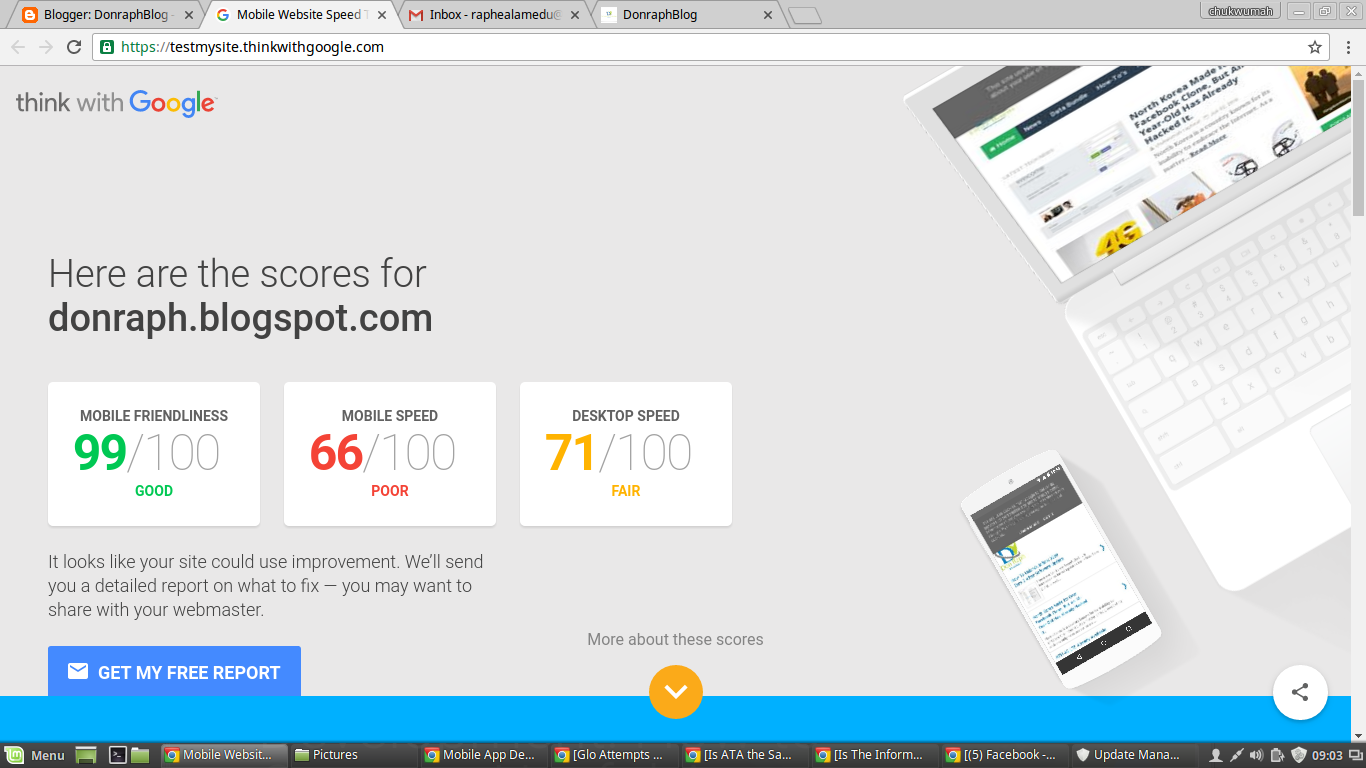1366x768 pixels.
Task: Click the POOR rating label
Action: pyautogui.click(x=390, y=491)
